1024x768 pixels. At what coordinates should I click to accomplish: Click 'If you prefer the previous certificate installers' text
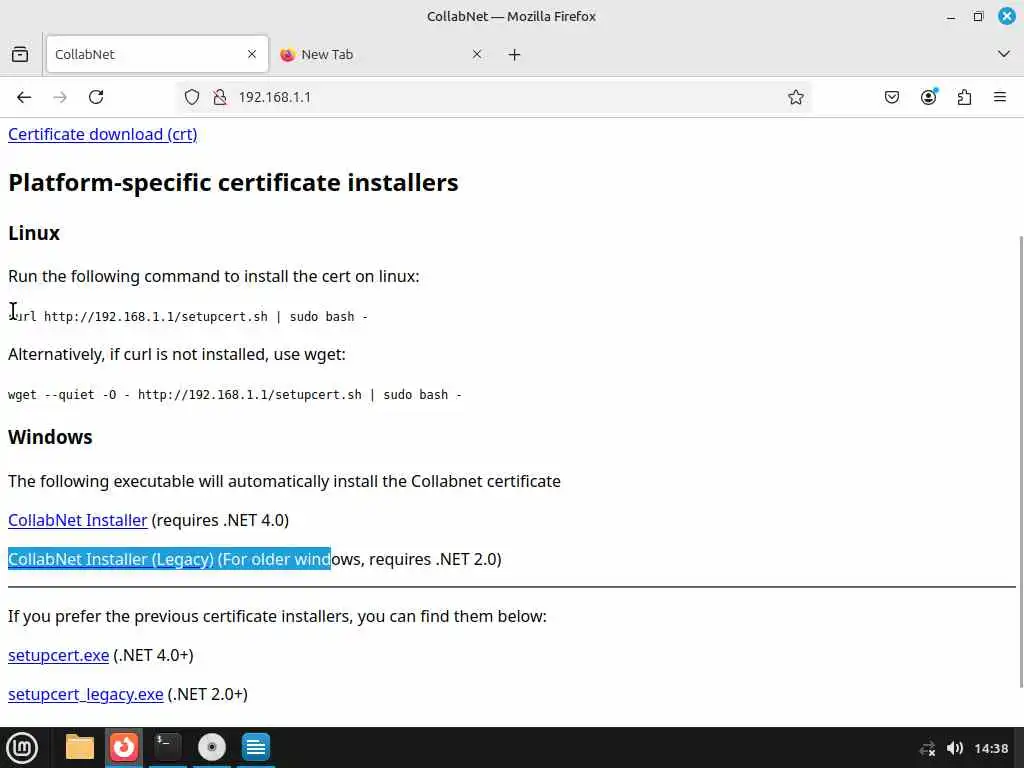point(278,616)
